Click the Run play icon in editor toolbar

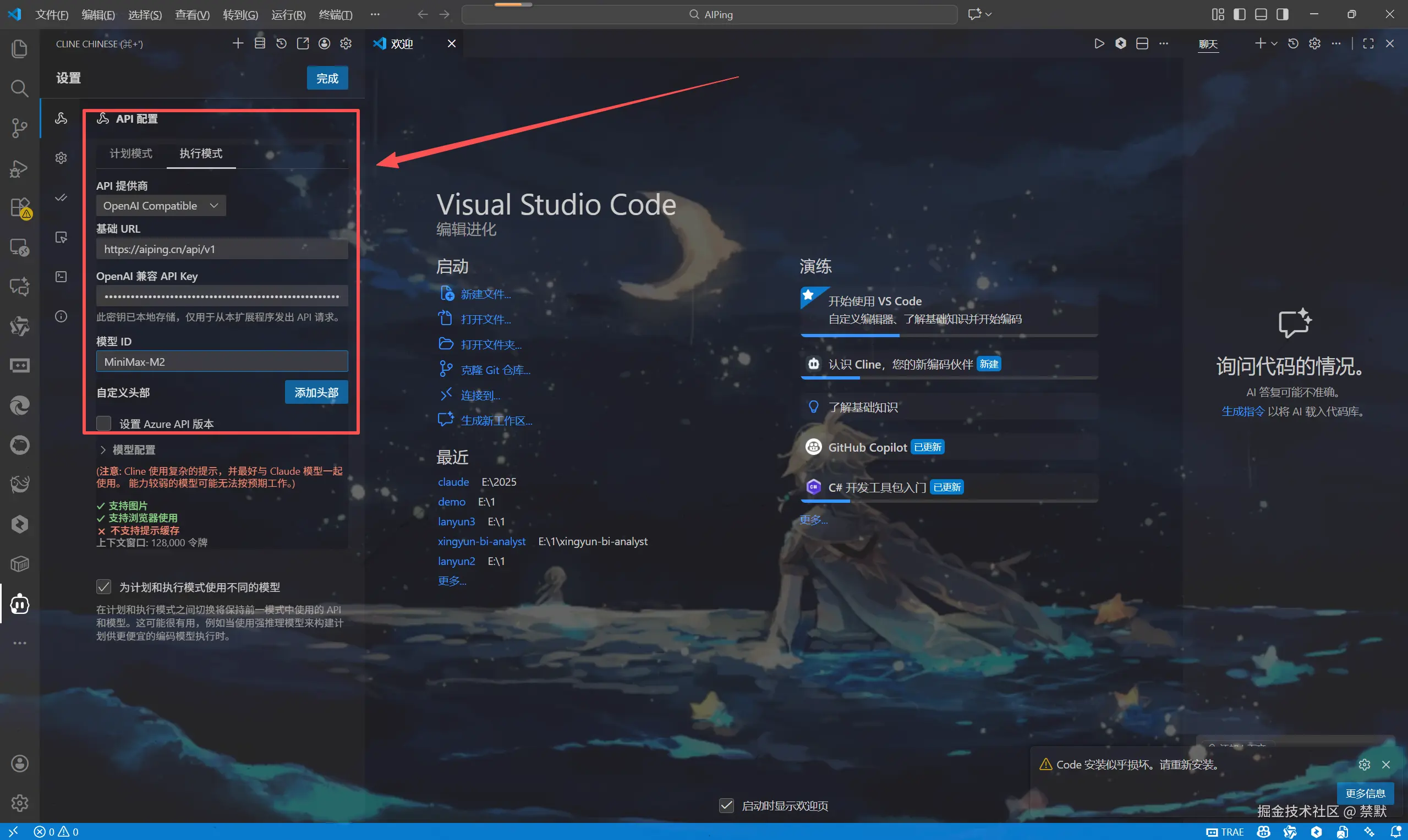pos(1099,43)
